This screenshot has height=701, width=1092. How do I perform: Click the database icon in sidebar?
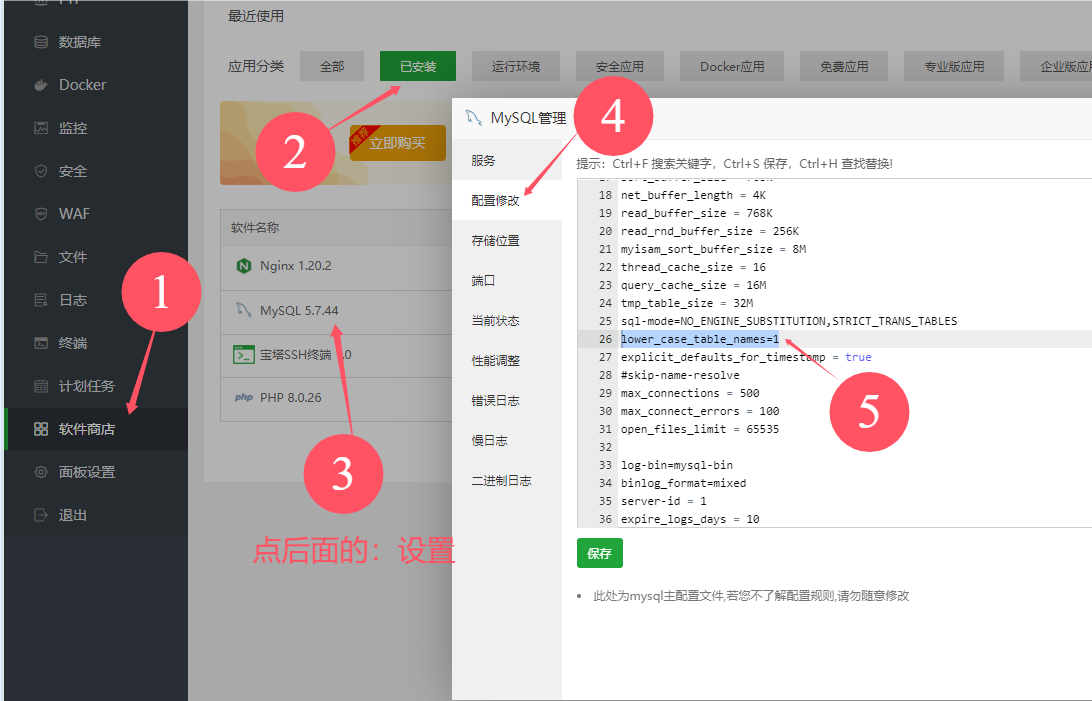coord(41,42)
